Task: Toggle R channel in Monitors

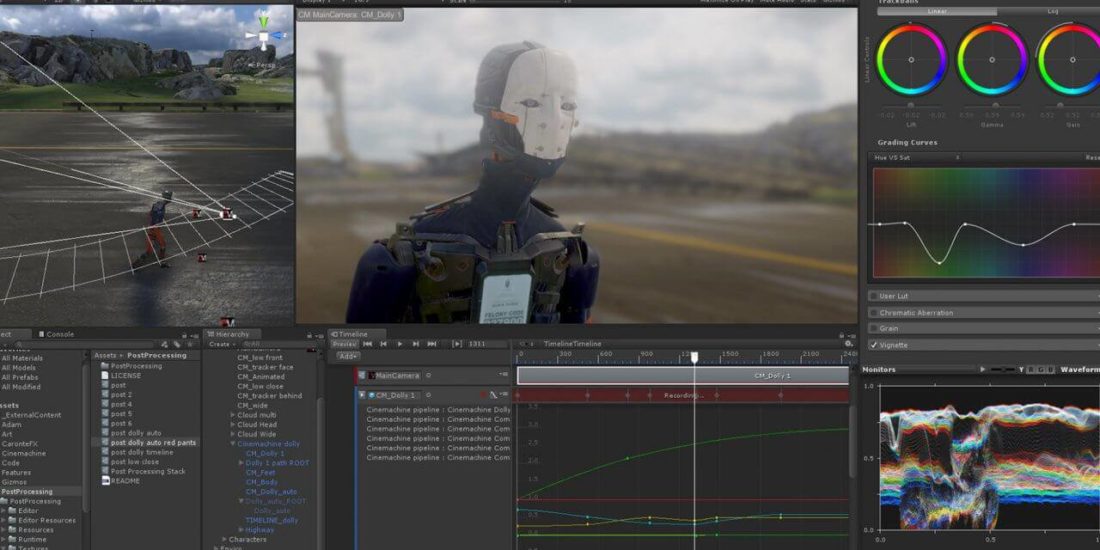Action: (1032, 369)
